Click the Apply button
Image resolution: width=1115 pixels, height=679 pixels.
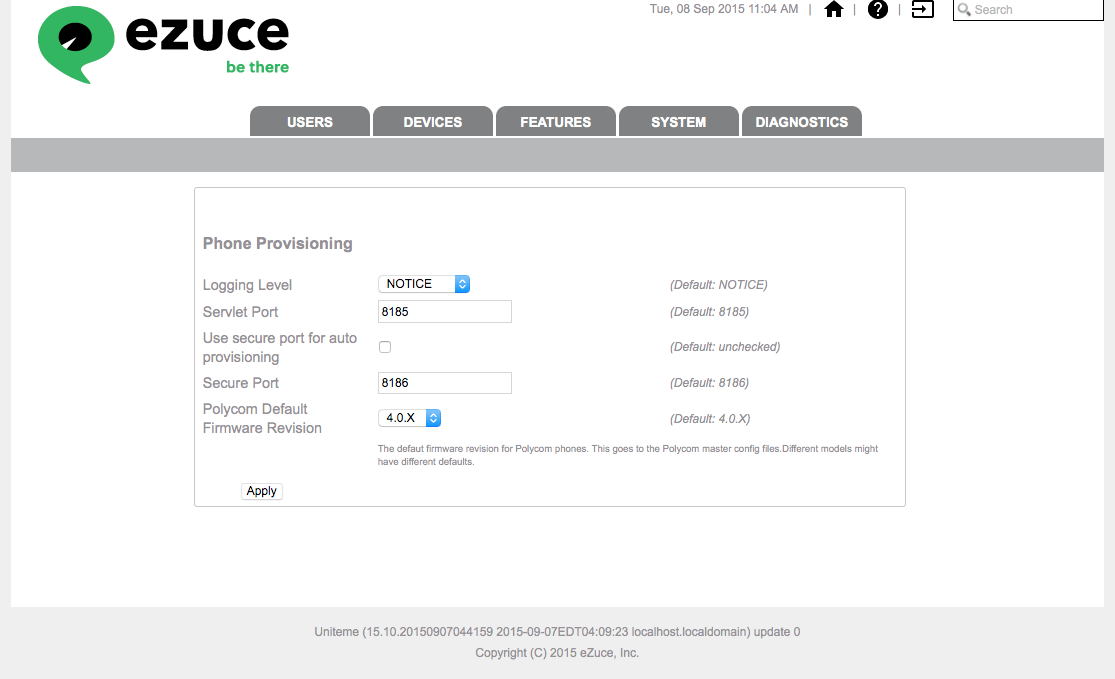pos(262,491)
